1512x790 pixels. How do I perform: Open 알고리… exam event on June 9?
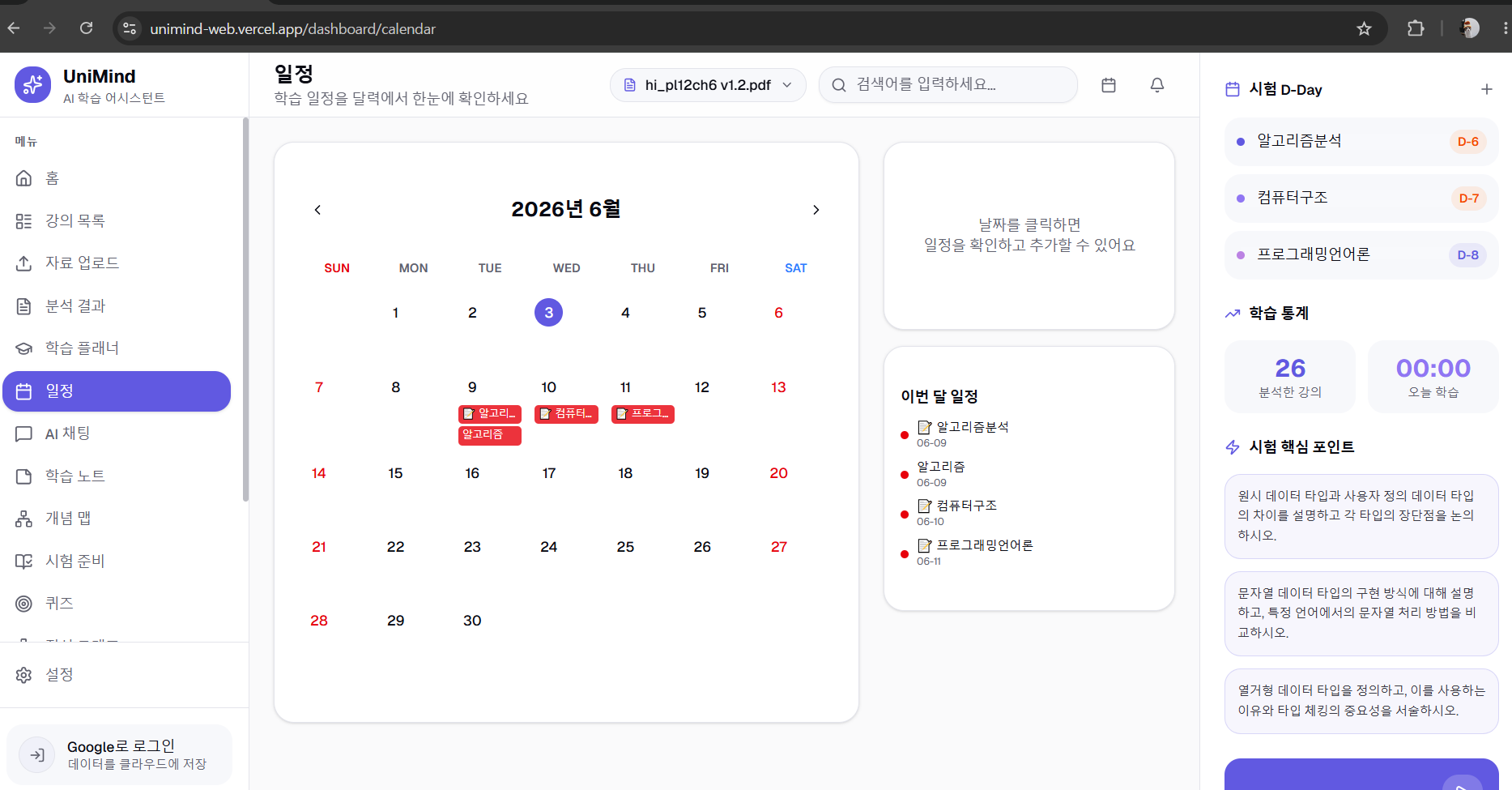click(490, 414)
